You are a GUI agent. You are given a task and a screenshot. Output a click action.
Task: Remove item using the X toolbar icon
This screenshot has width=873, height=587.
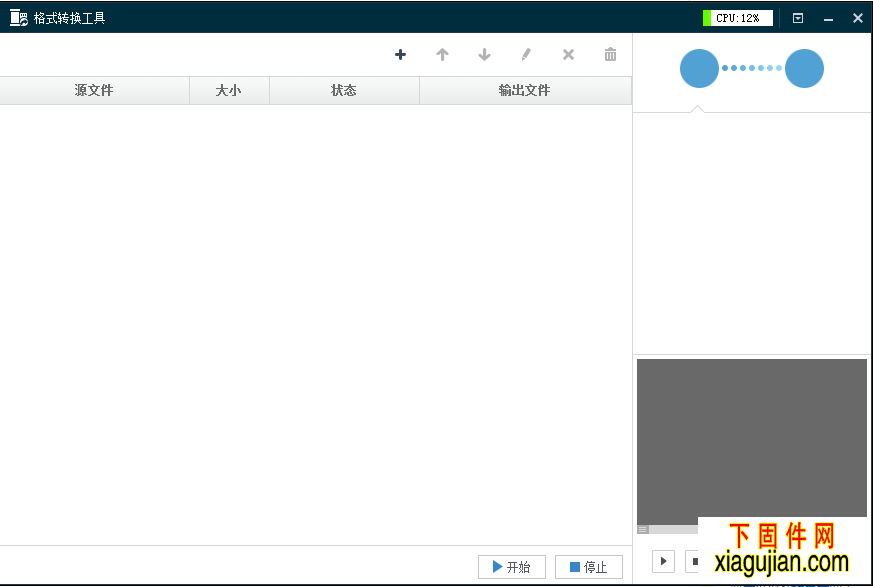coord(568,55)
